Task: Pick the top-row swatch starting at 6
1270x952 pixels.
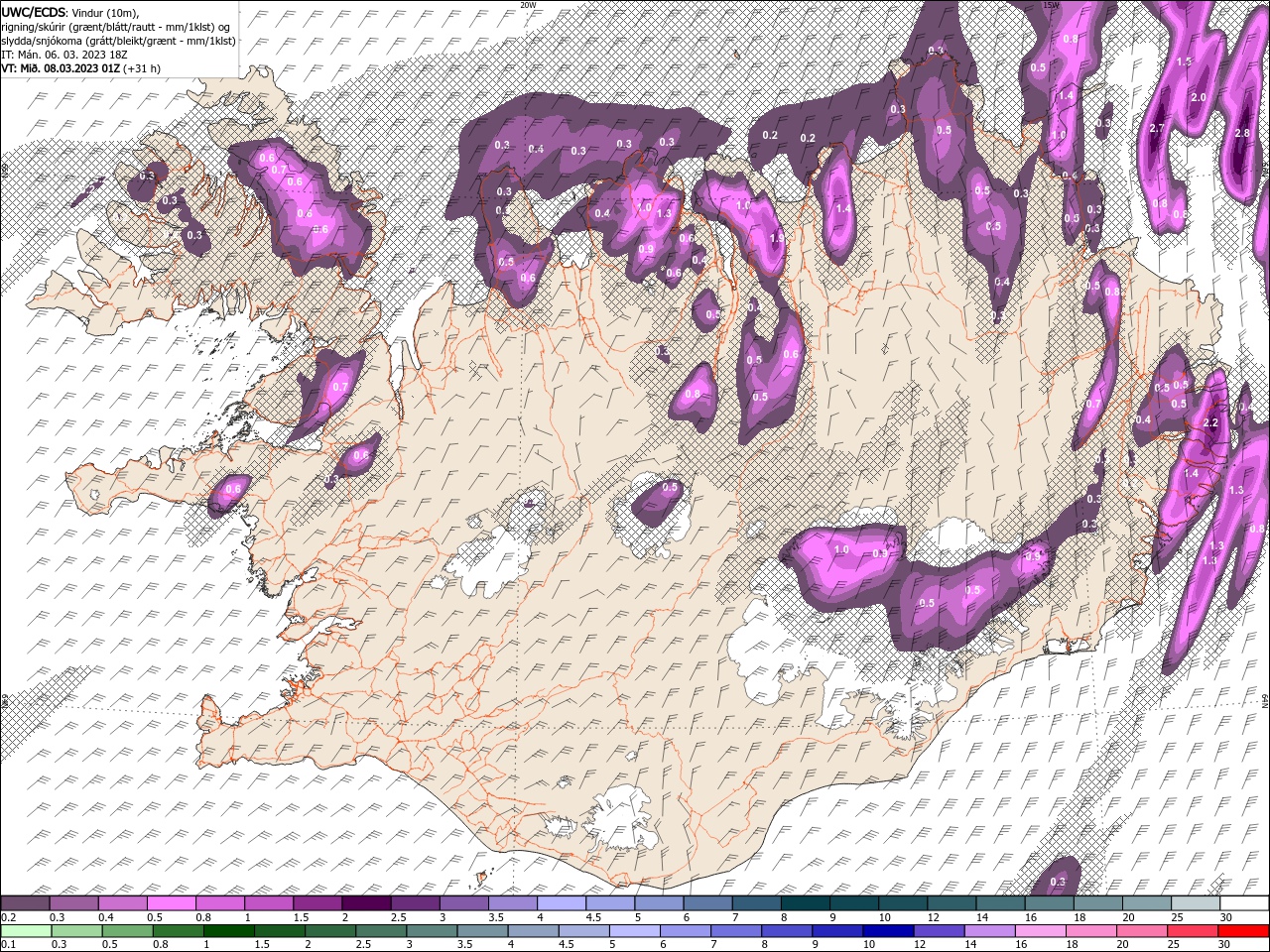Action: (706, 903)
